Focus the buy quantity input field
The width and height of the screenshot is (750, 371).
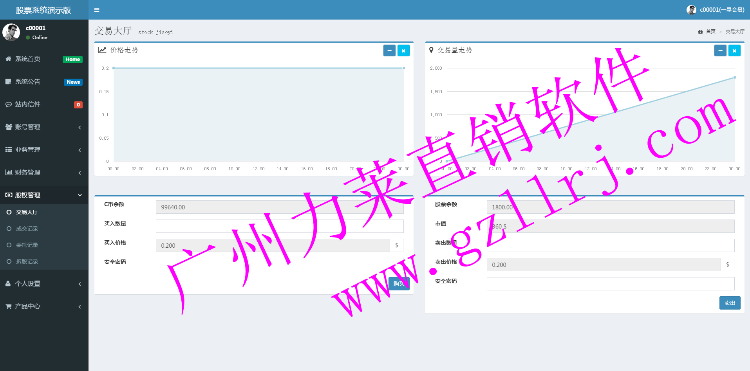[280, 226]
